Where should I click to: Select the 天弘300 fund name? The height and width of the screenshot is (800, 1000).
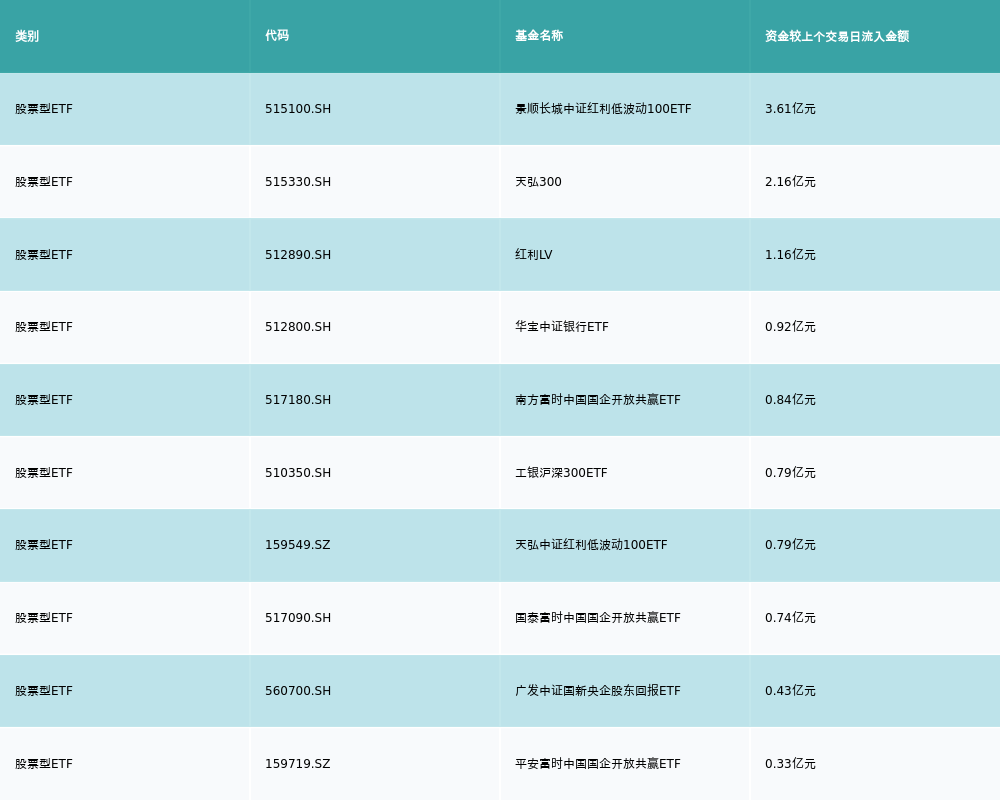click(x=538, y=182)
